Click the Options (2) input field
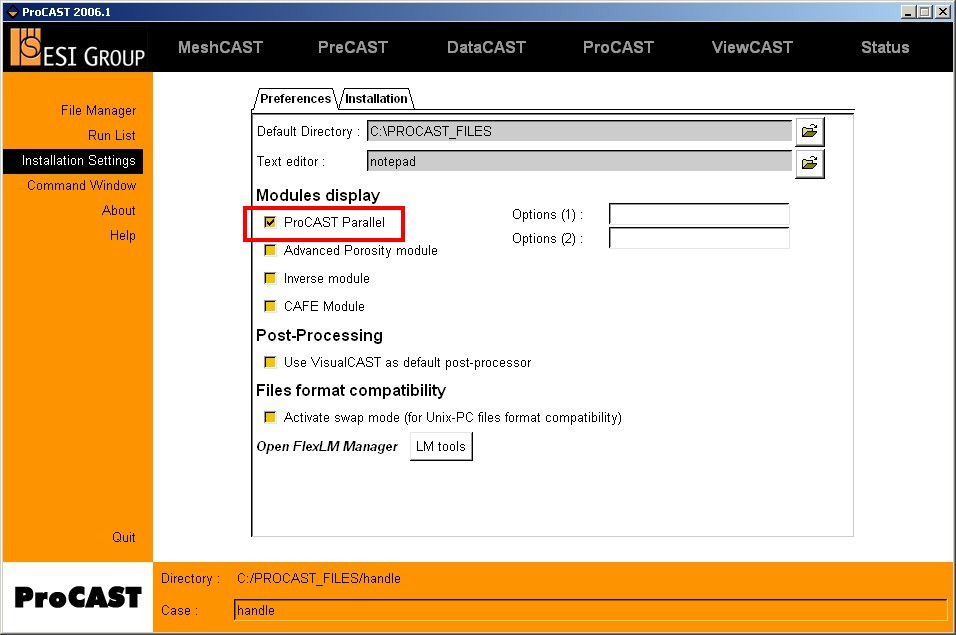Image resolution: width=956 pixels, height=635 pixels. [699, 238]
